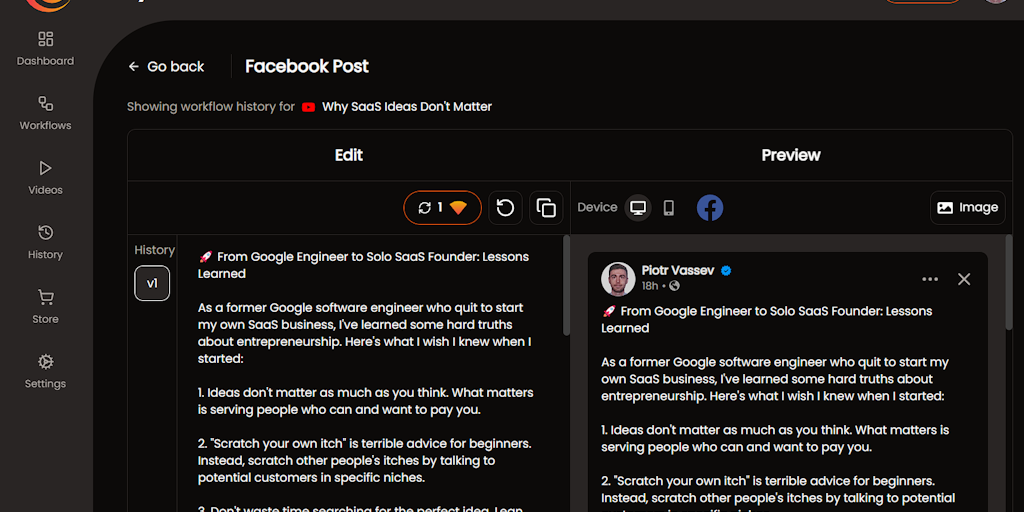Close the preview post with X
Image resolution: width=1024 pixels, height=512 pixels.
(x=963, y=280)
